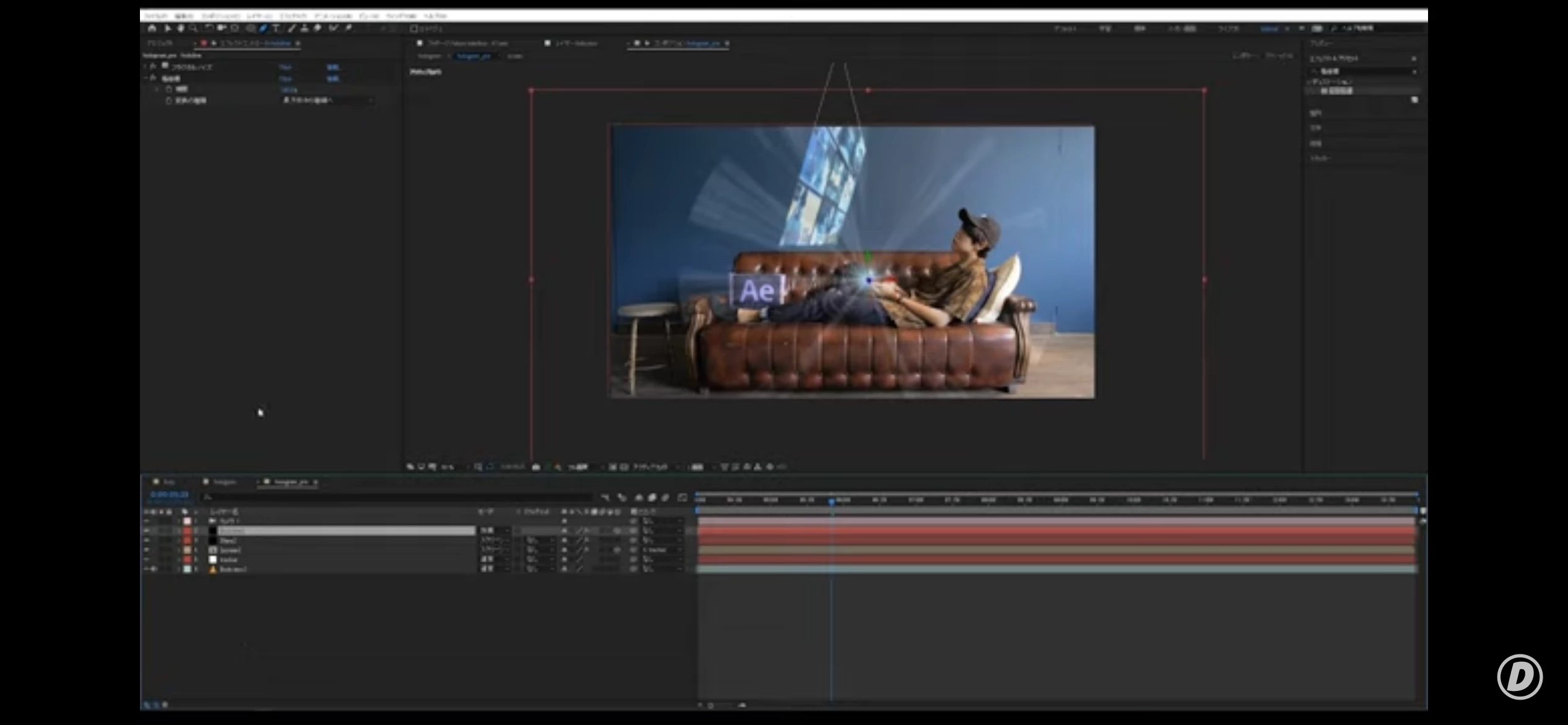
Task: Select the Zoom magnifier tool
Action: 193,29
